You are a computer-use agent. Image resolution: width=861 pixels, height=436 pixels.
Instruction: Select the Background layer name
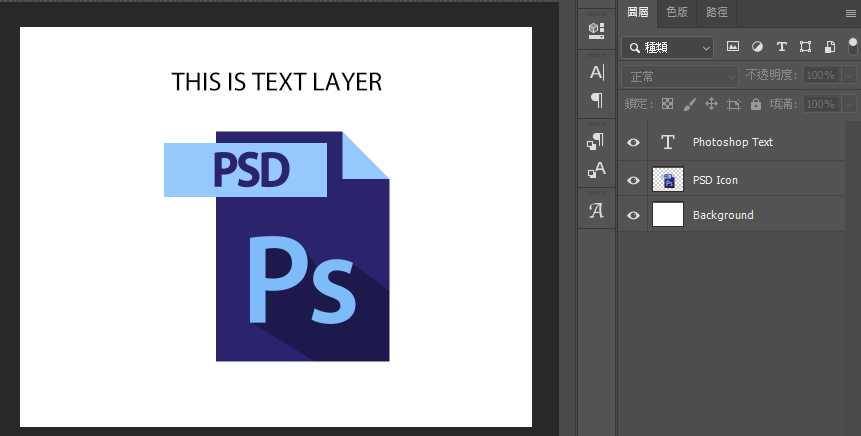coord(723,215)
